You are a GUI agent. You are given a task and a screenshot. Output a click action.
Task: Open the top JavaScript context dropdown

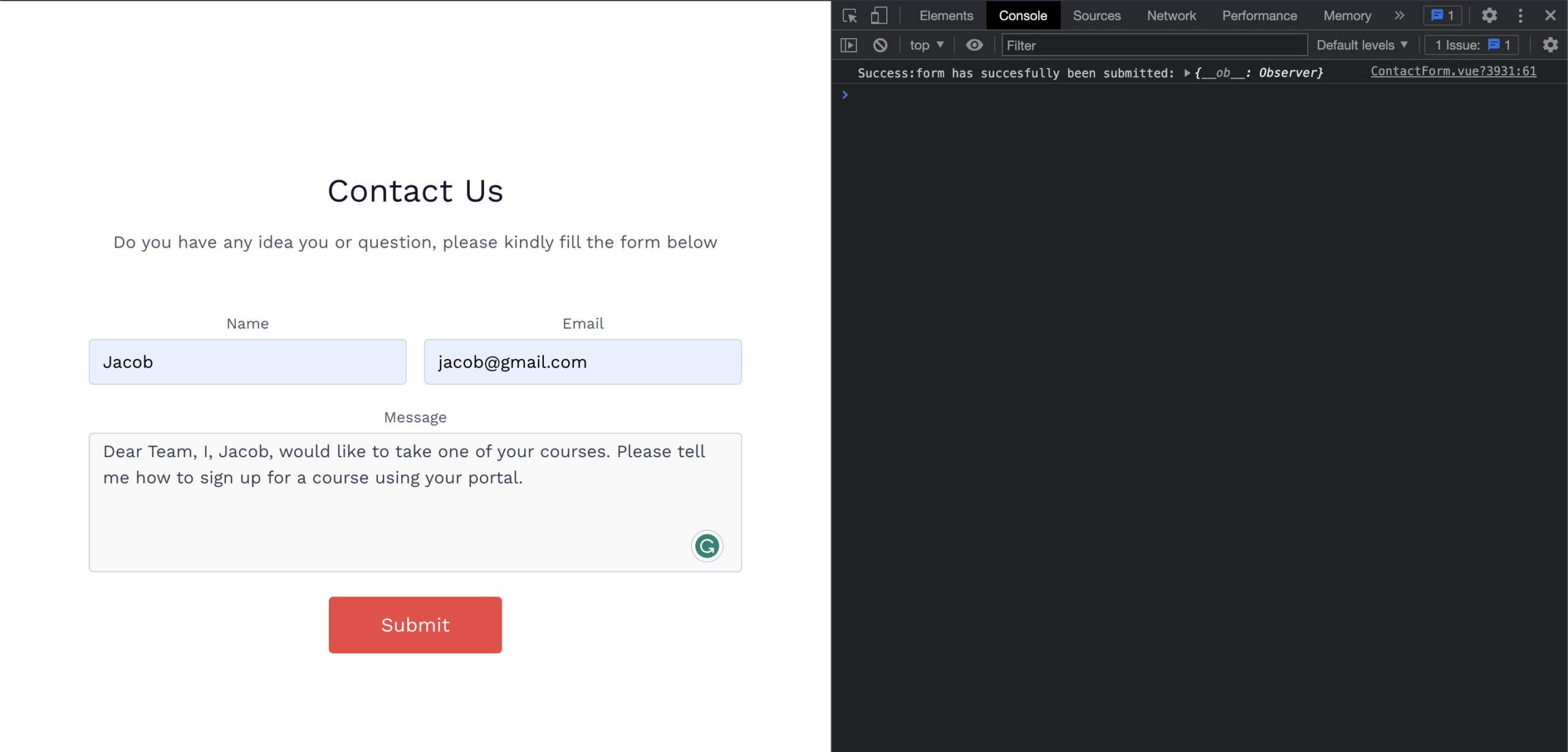point(927,45)
